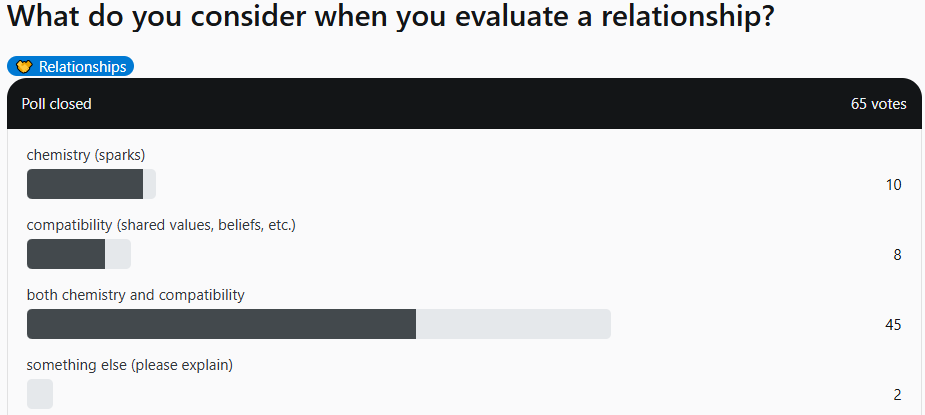Viewport: 925px width, 415px height.
Task: Click the vote count 10 for chemistry
Action: pyautogui.click(x=893, y=185)
